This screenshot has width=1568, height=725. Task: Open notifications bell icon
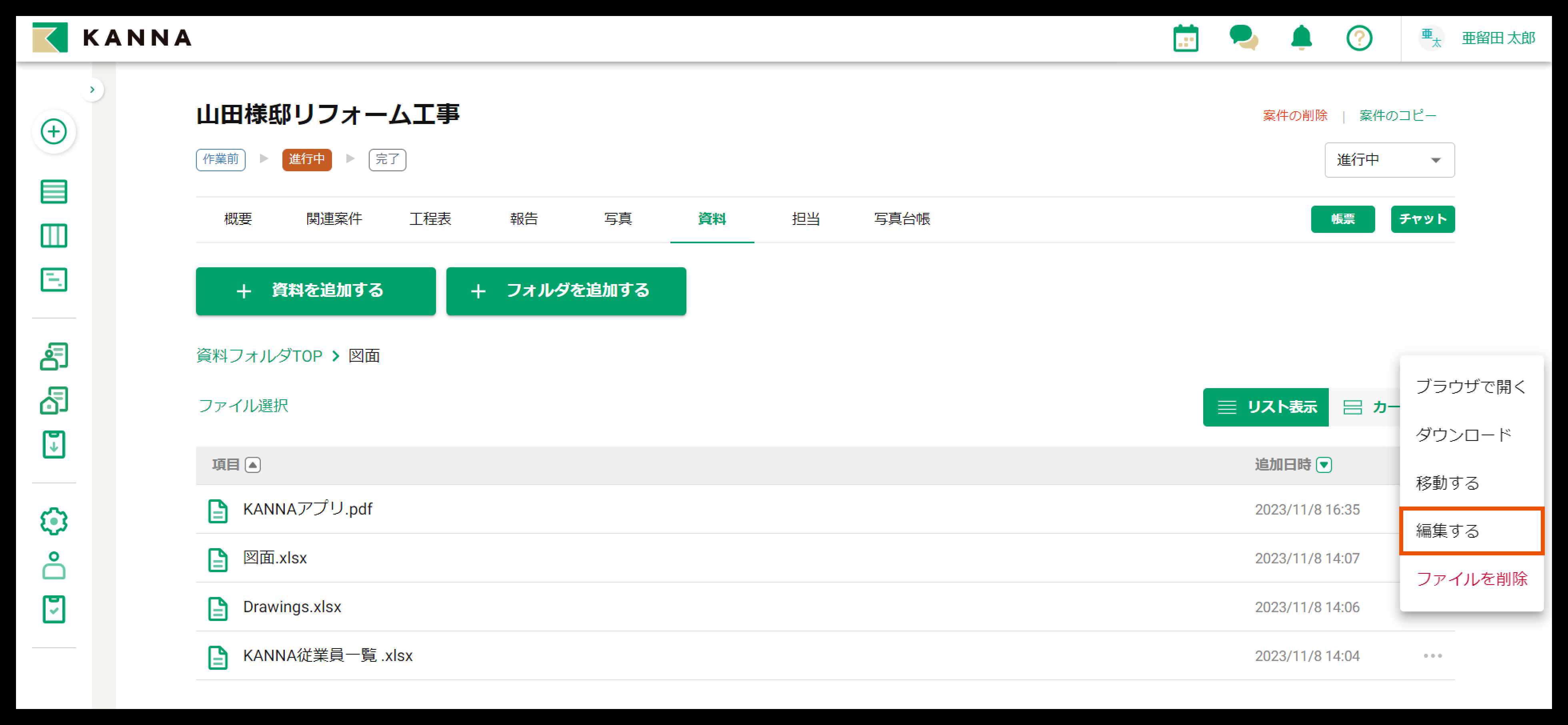(1301, 38)
